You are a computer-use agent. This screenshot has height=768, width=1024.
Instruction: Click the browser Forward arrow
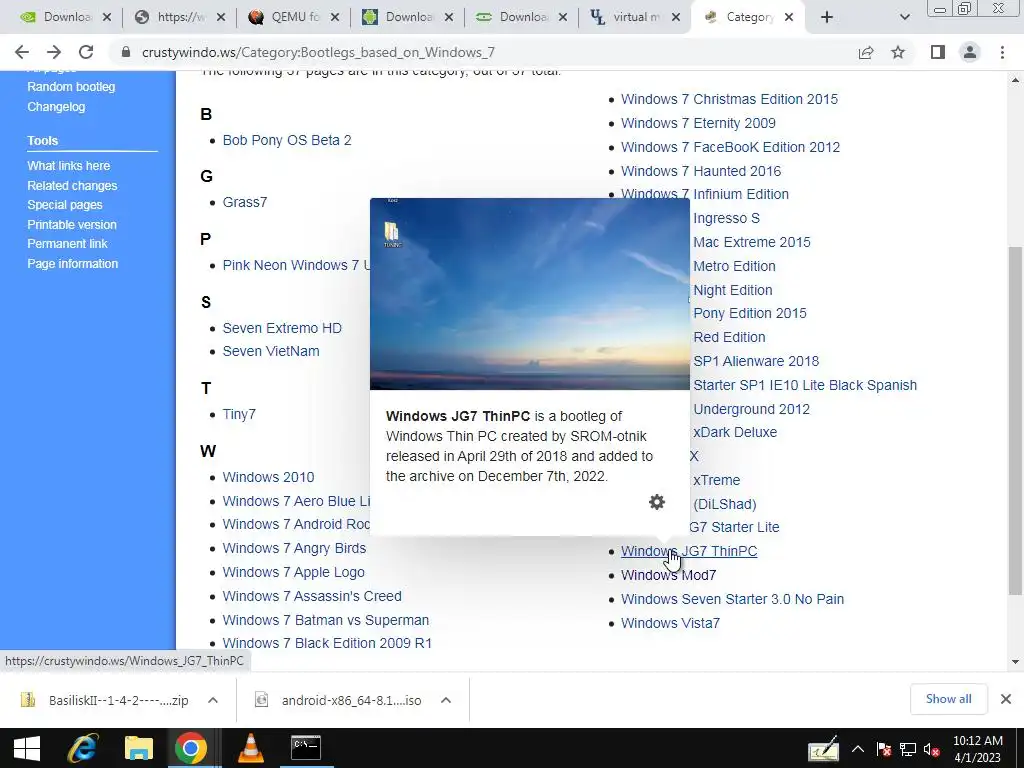tap(54, 52)
